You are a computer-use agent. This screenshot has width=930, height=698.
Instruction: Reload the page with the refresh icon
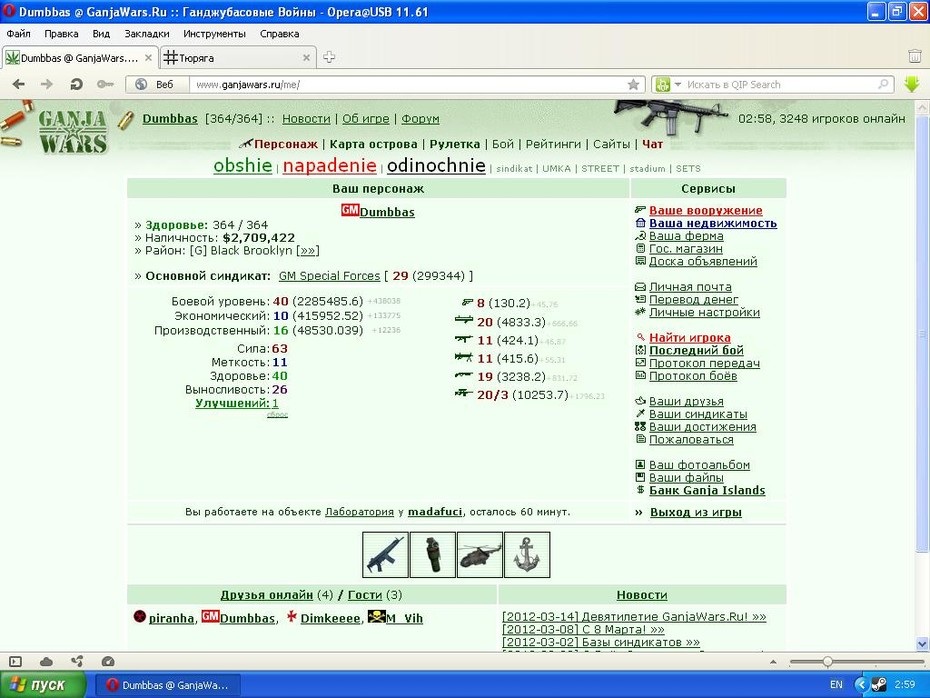[x=76, y=84]
